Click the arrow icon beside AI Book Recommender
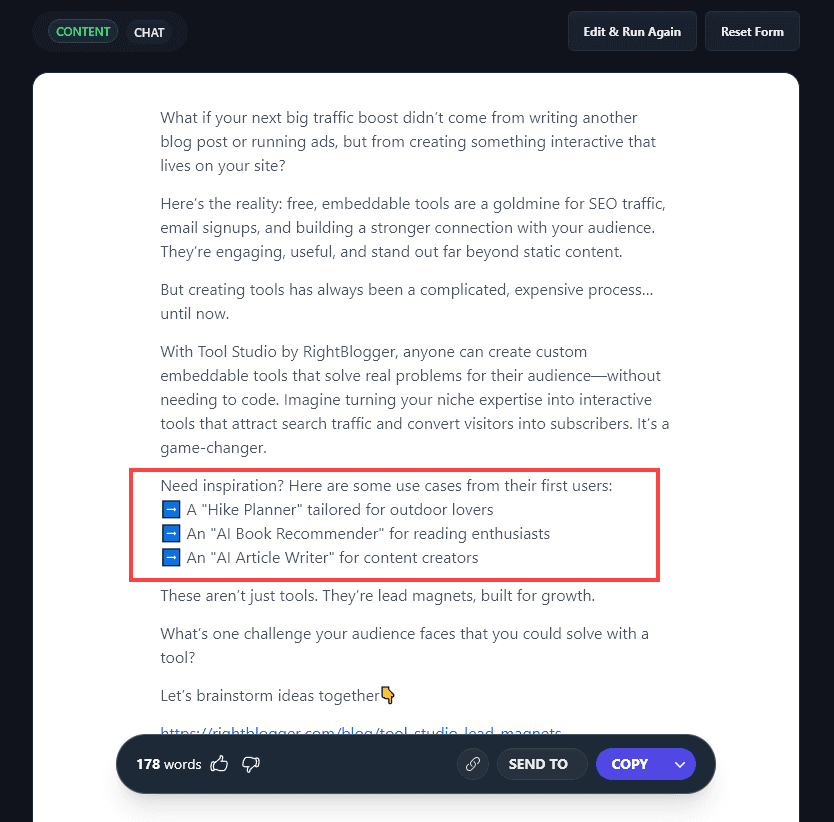834x822 pixels. click(x=170, y=533)
